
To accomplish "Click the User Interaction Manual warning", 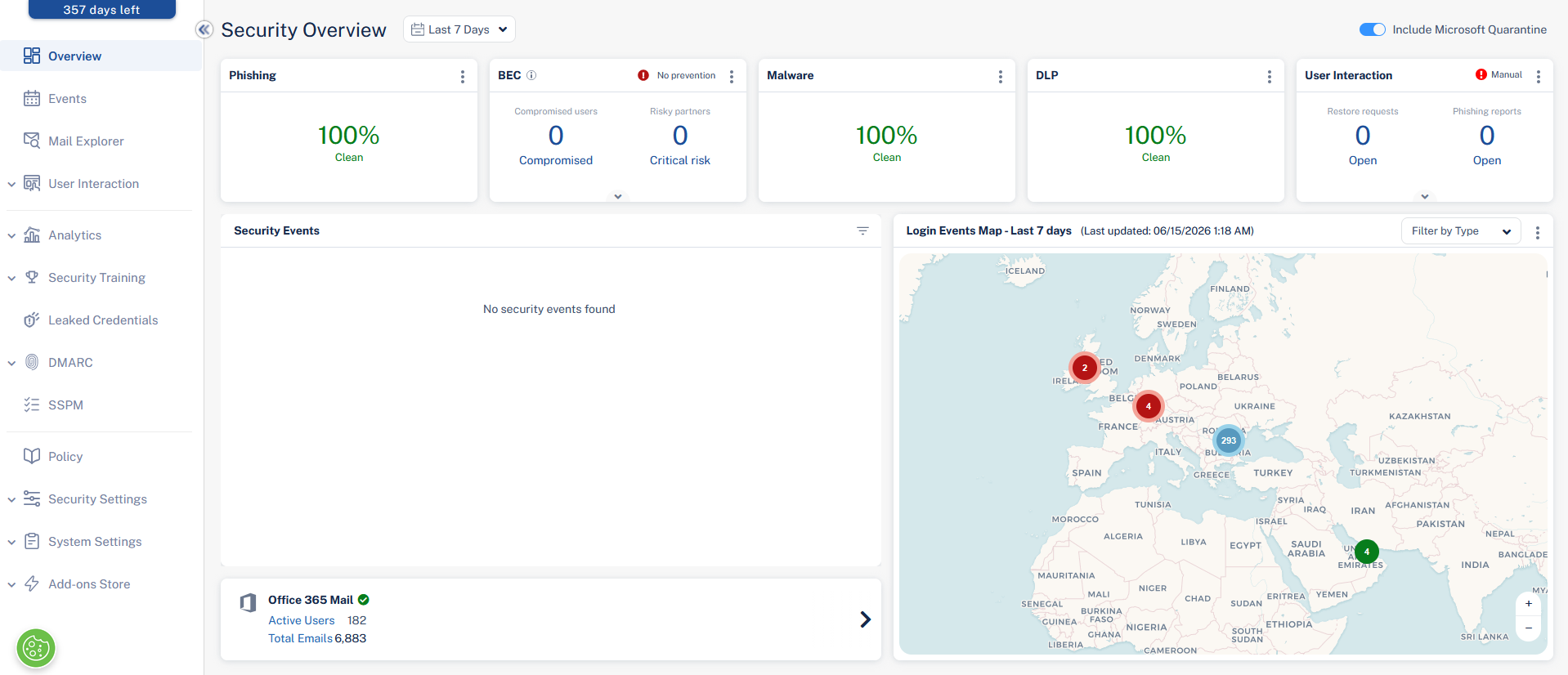I will 1499,74.
